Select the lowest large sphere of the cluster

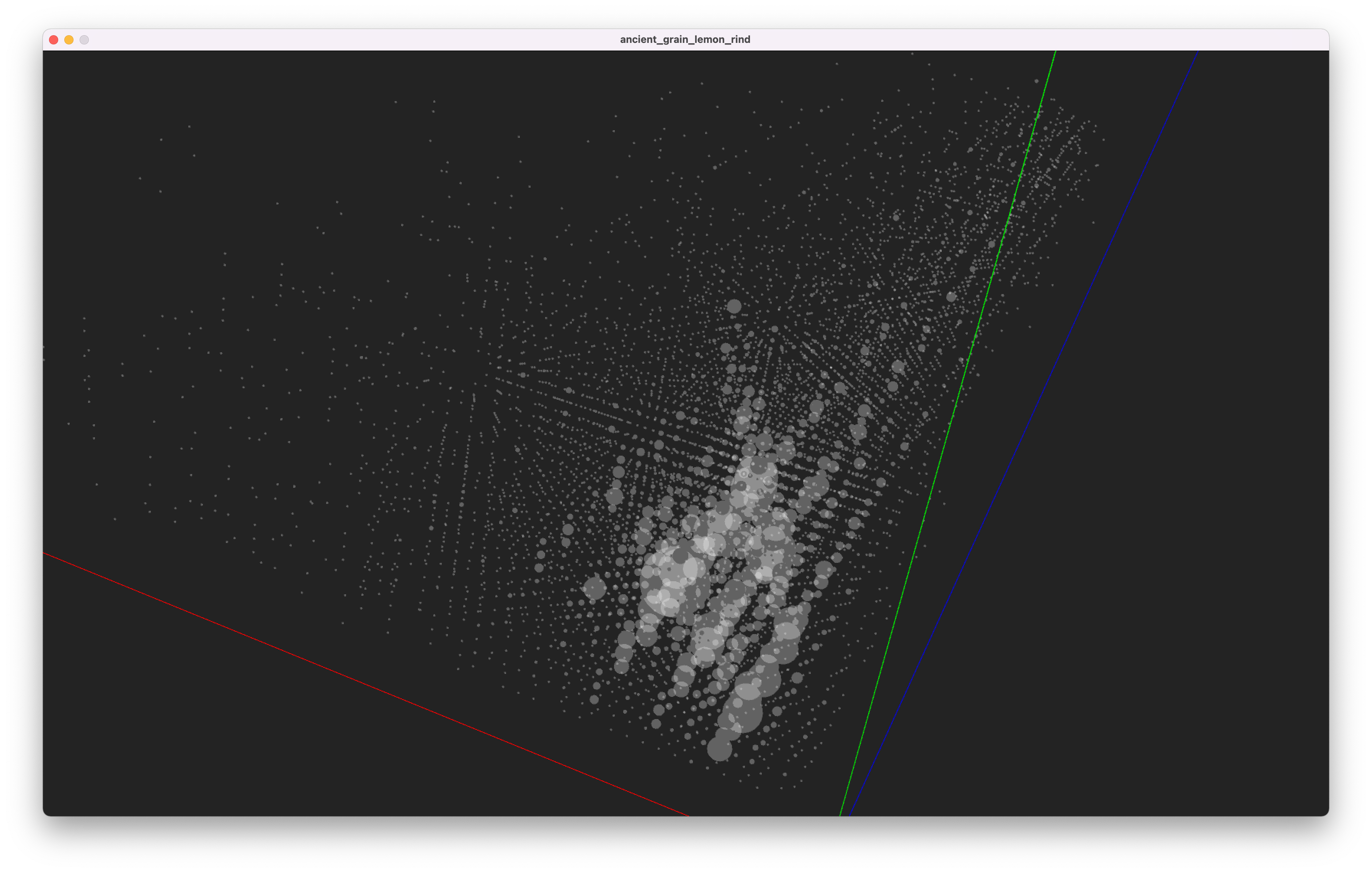tap(719, 749)
